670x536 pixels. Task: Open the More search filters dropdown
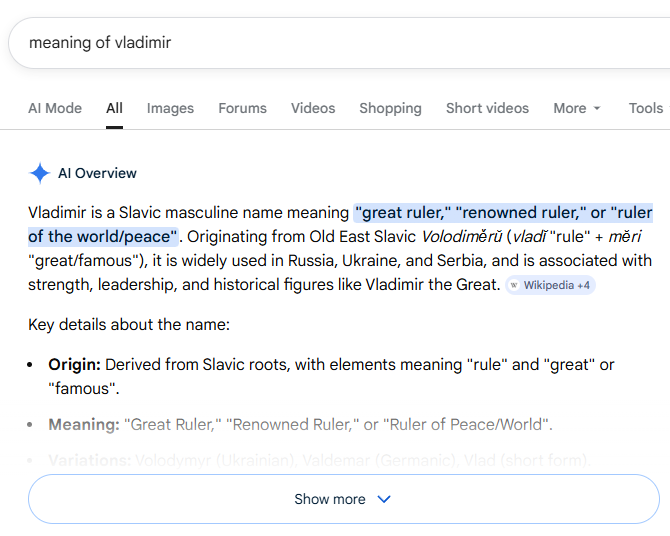[577, 108]
